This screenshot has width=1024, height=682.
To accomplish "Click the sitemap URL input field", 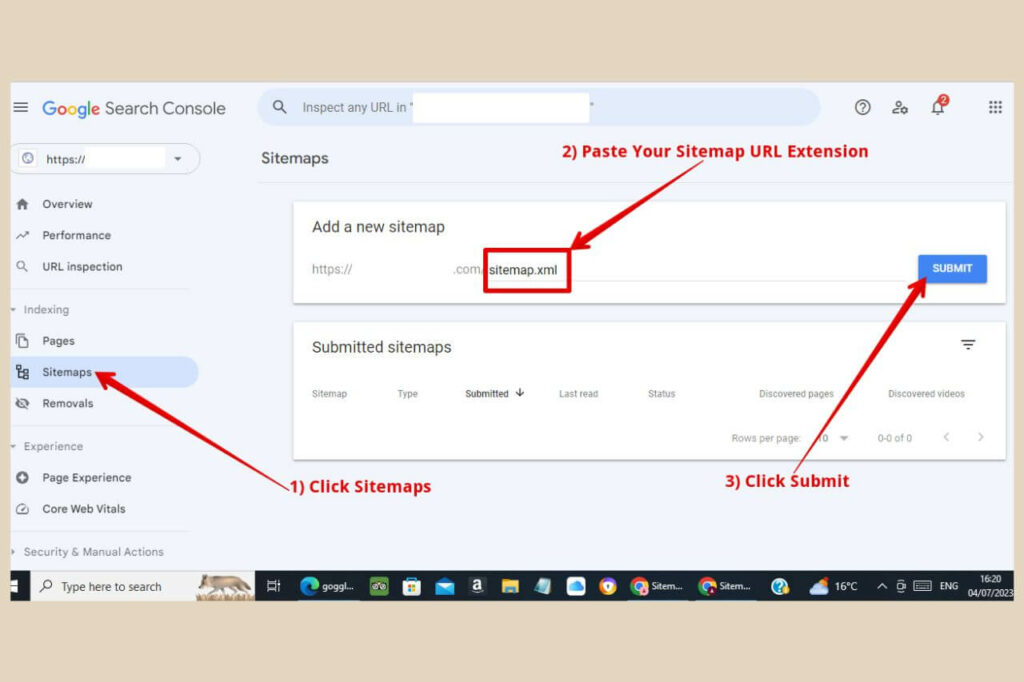I will [696, 270].
